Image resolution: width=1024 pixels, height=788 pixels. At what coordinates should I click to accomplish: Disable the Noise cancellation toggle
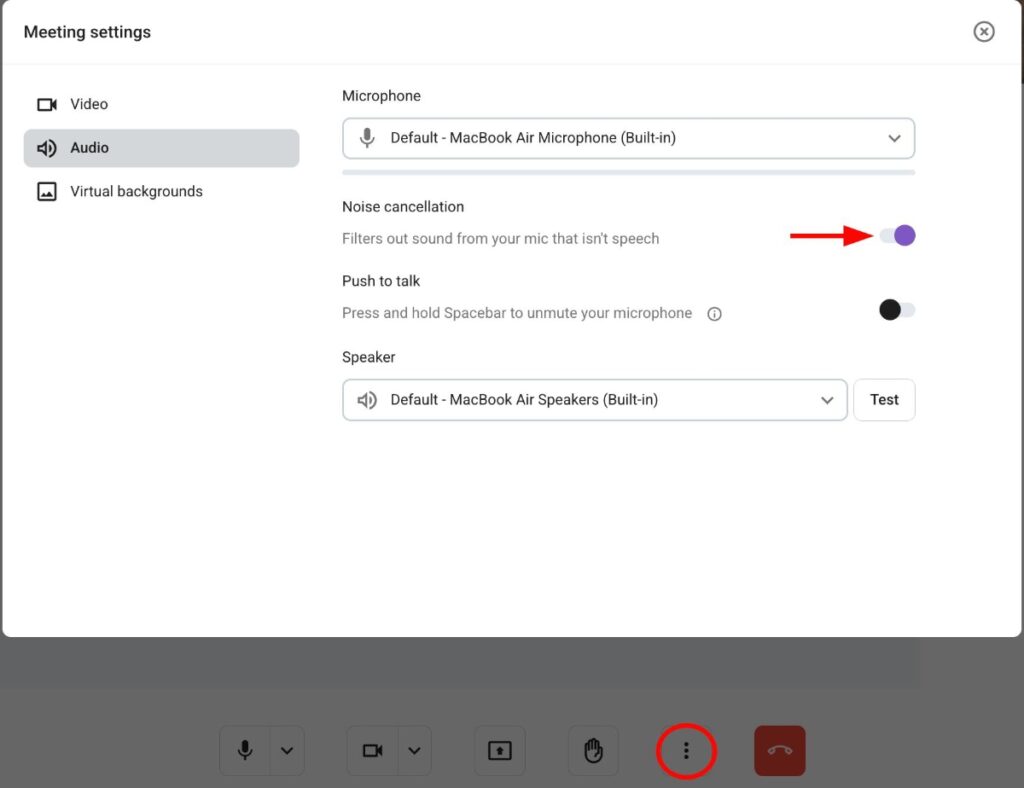point(897,236)
